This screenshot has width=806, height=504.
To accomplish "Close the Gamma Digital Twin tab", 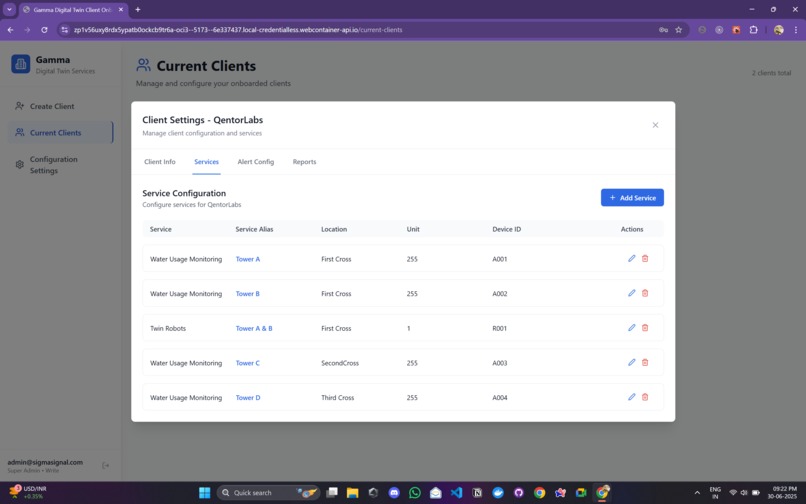I will [121, 9].
